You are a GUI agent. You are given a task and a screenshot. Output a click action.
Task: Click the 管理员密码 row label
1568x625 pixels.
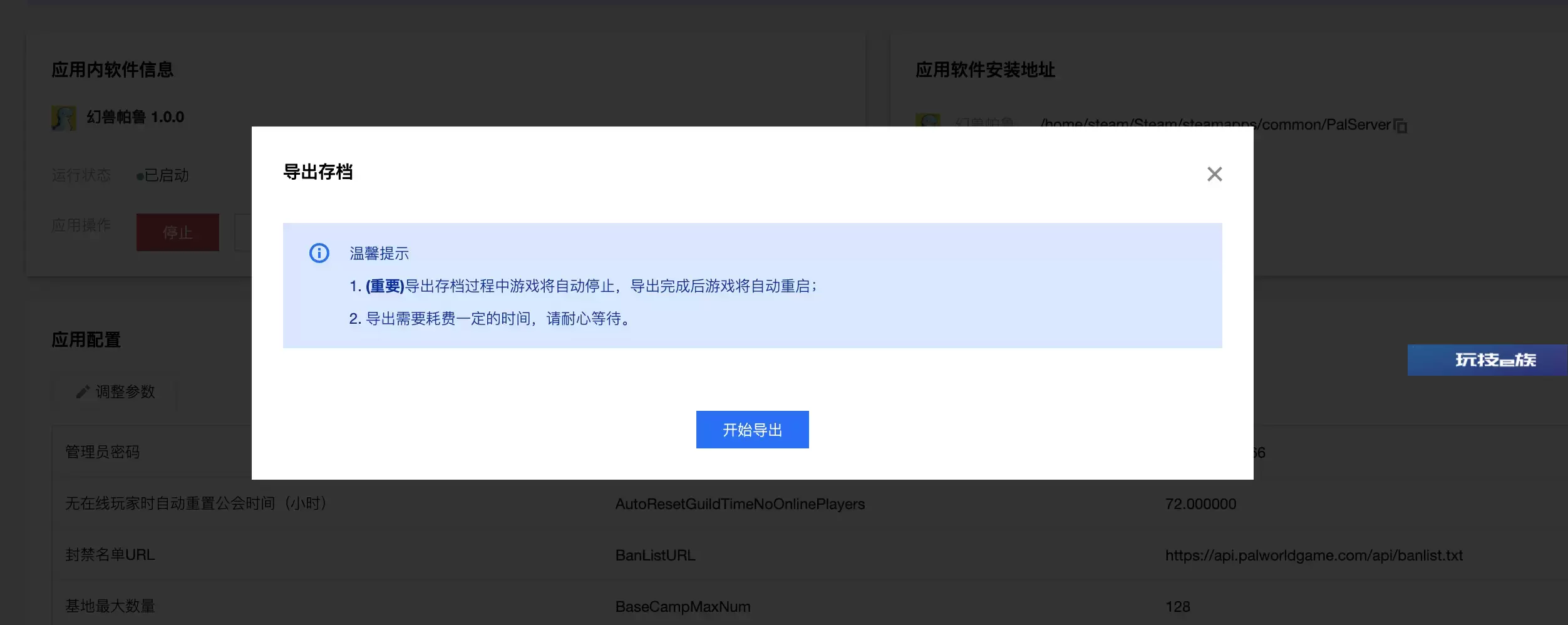[103, 452]
